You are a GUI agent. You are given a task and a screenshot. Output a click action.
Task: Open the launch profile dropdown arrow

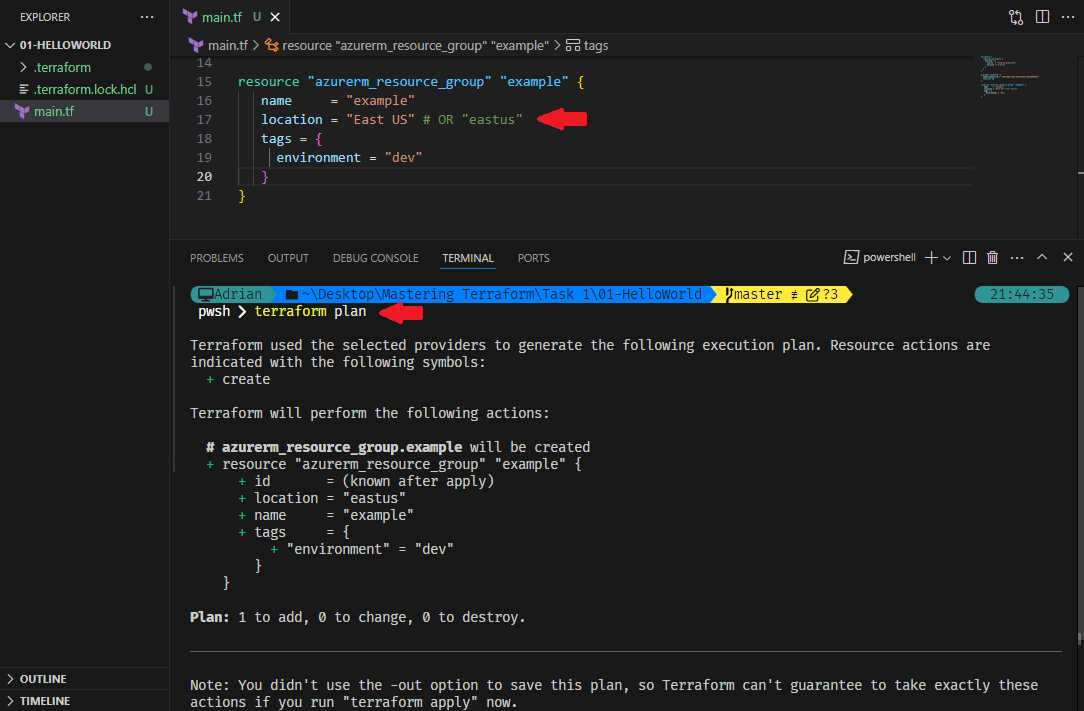pos(947,258)
